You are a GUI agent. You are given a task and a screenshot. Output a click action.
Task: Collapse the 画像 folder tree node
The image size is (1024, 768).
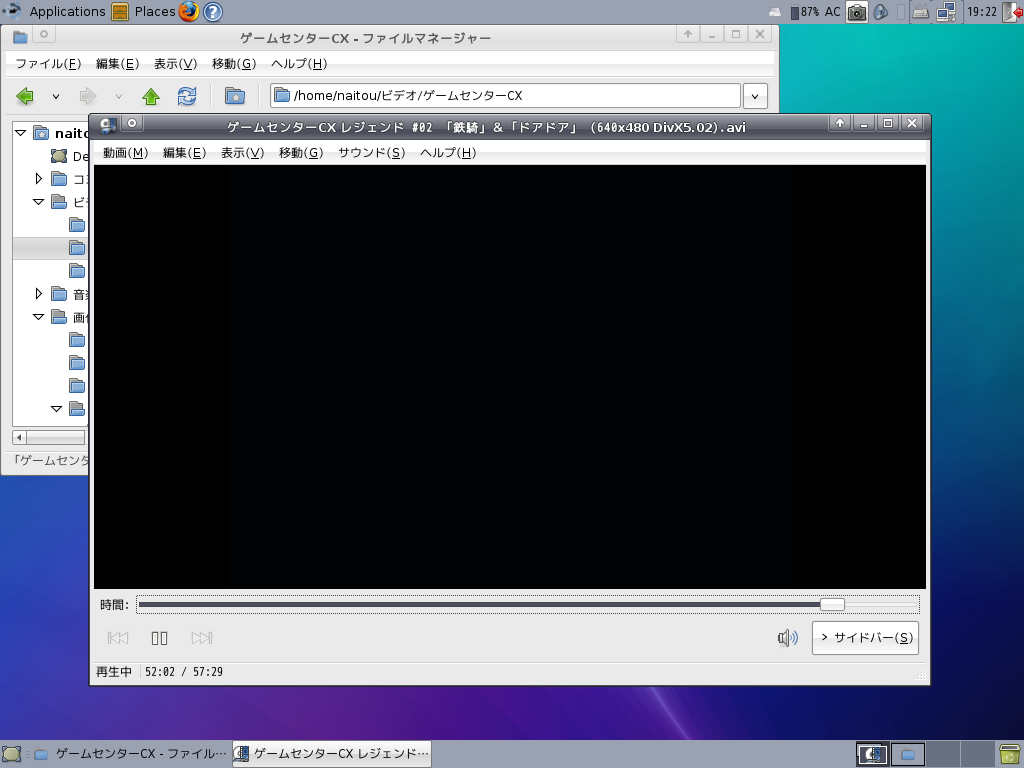point(39,317)
